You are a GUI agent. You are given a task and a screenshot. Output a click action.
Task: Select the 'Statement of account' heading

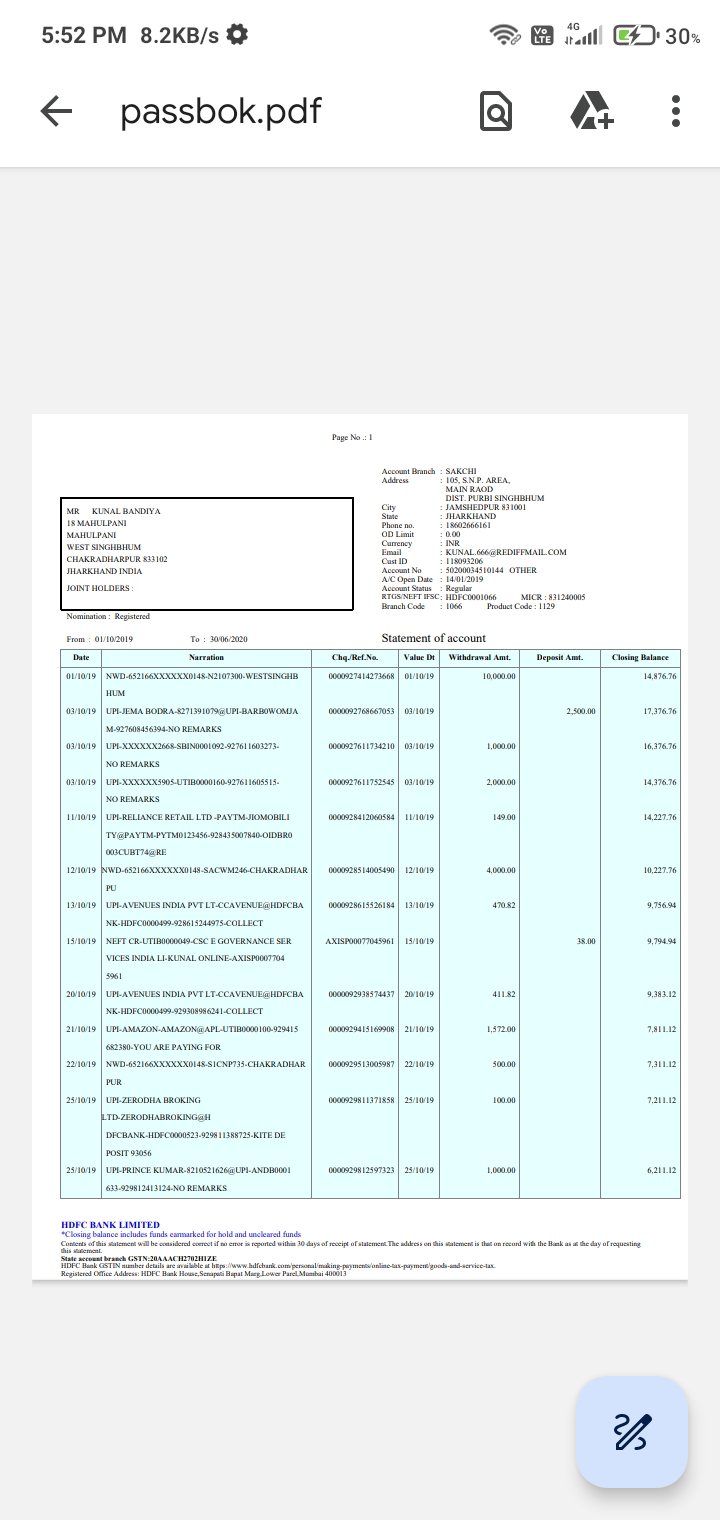coord(433,638)
